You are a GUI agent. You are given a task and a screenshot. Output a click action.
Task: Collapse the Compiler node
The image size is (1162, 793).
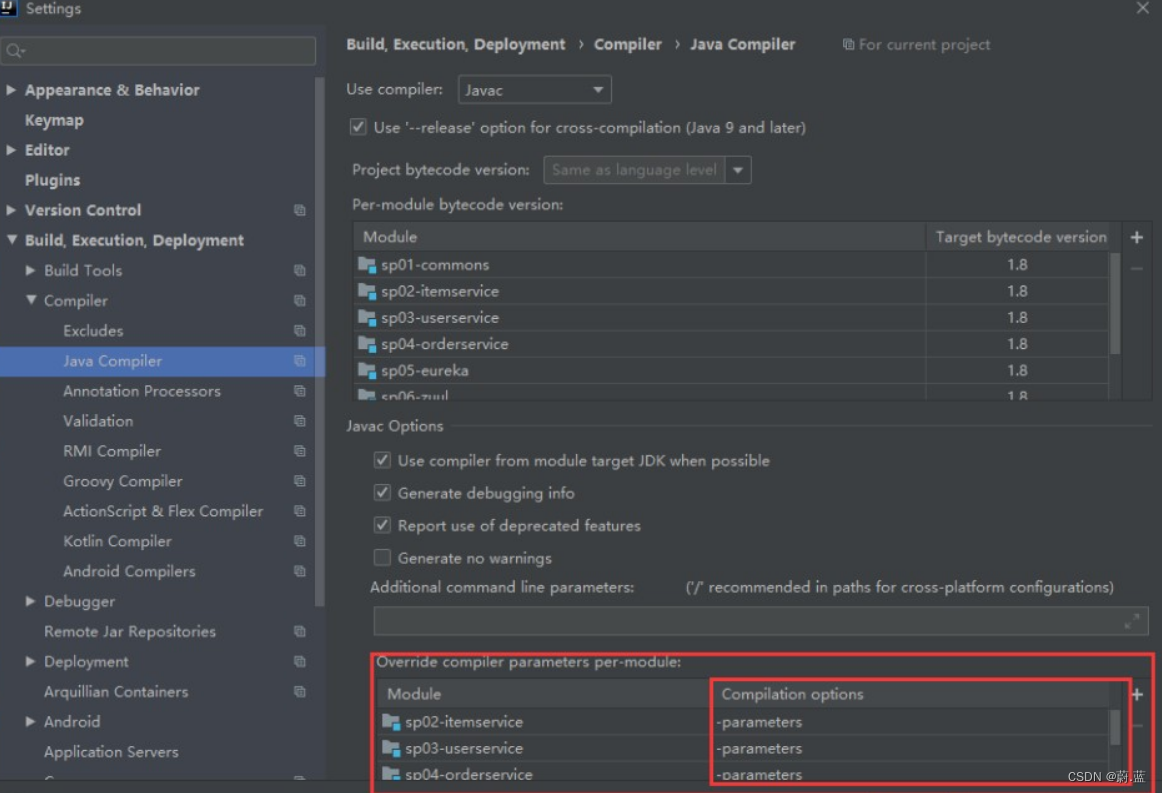point(30,300)
